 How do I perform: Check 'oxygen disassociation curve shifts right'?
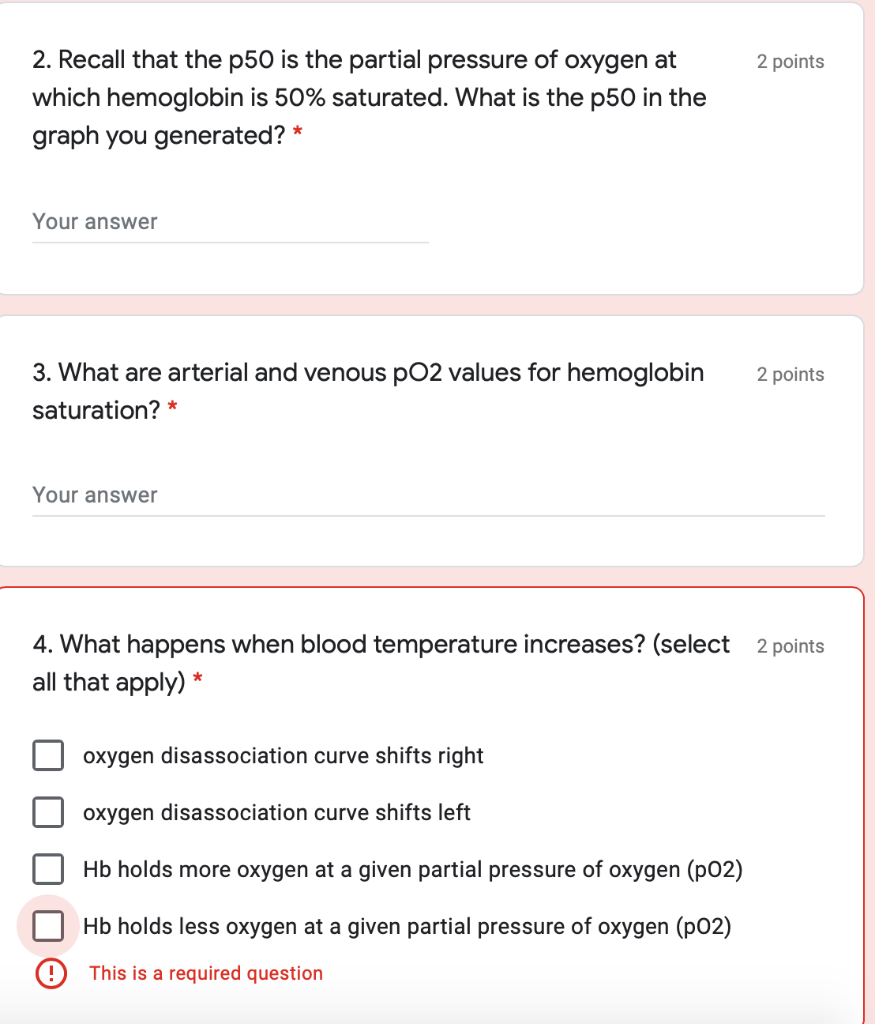48,755
